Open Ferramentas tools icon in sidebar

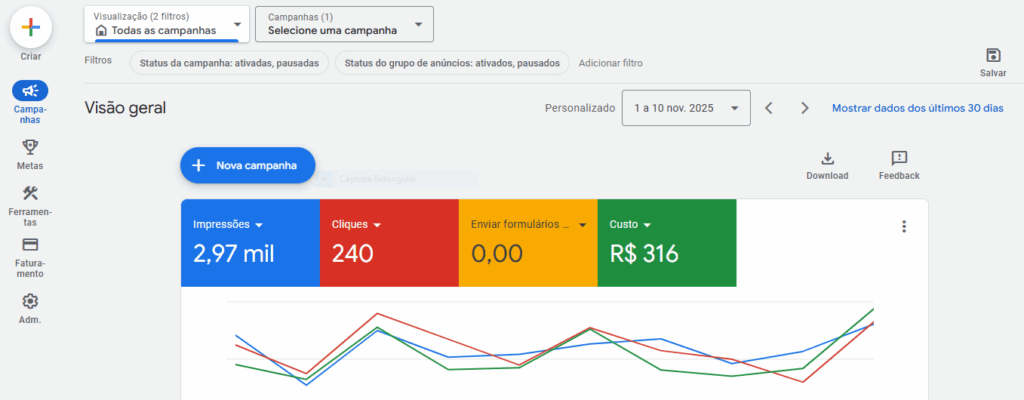[30, 193]
